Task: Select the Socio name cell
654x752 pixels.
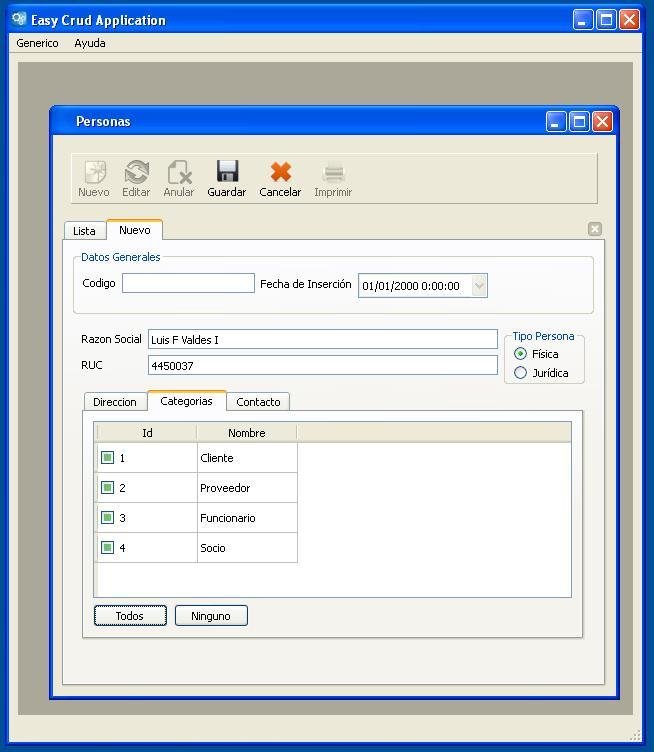Action: click(247, 548)
